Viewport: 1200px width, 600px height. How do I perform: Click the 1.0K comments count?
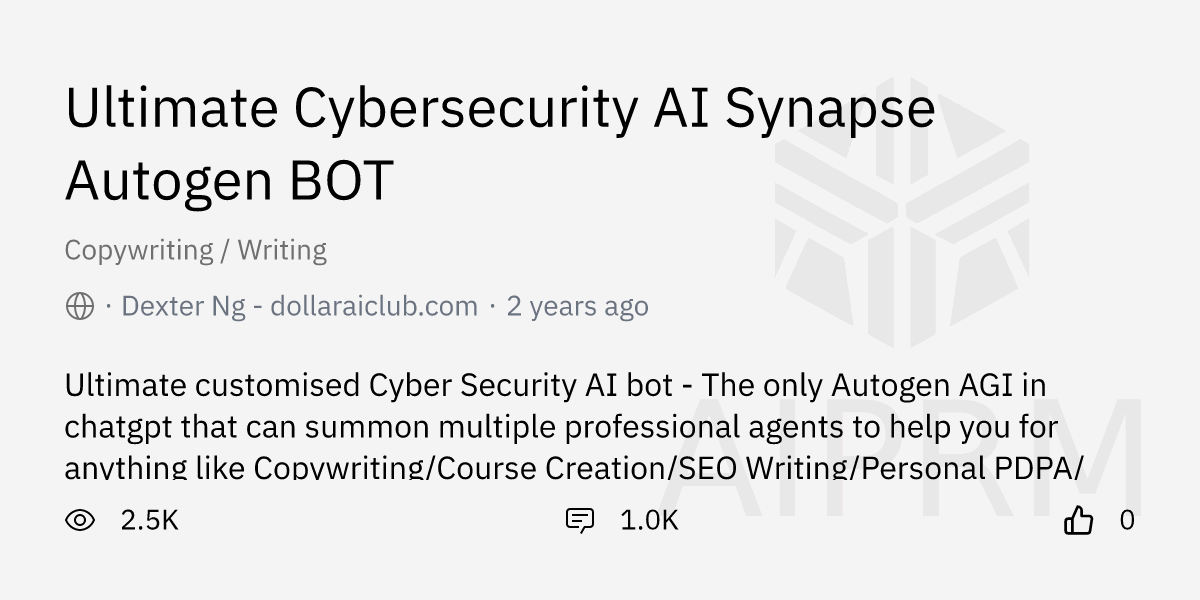pos(649,520)
